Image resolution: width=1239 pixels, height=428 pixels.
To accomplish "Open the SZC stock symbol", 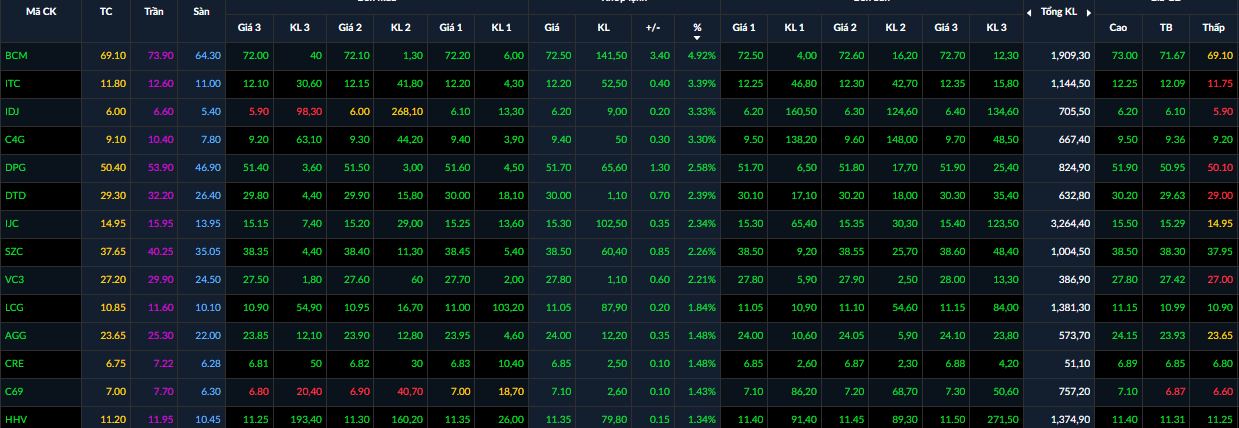I will (x=14, y=251).
